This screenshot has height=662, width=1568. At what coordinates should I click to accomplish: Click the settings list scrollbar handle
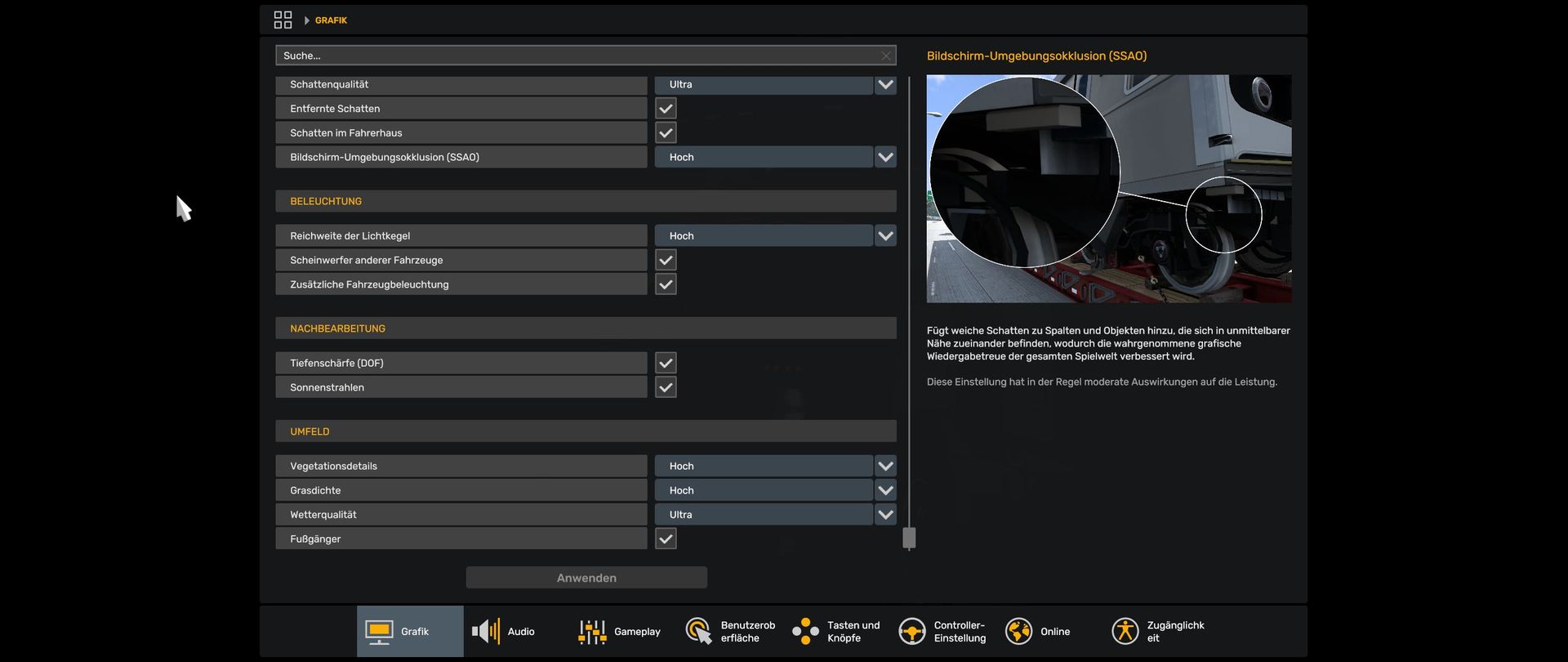[x=909, y=537]
